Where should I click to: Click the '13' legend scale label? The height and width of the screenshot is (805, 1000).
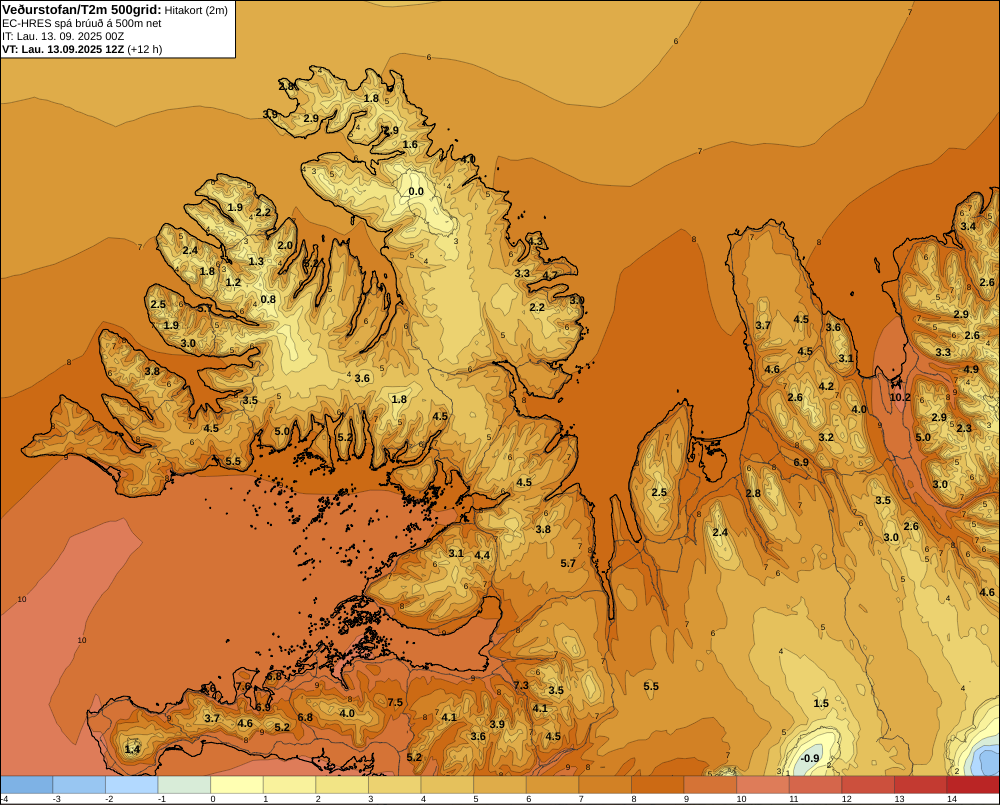tap(899, 799)
